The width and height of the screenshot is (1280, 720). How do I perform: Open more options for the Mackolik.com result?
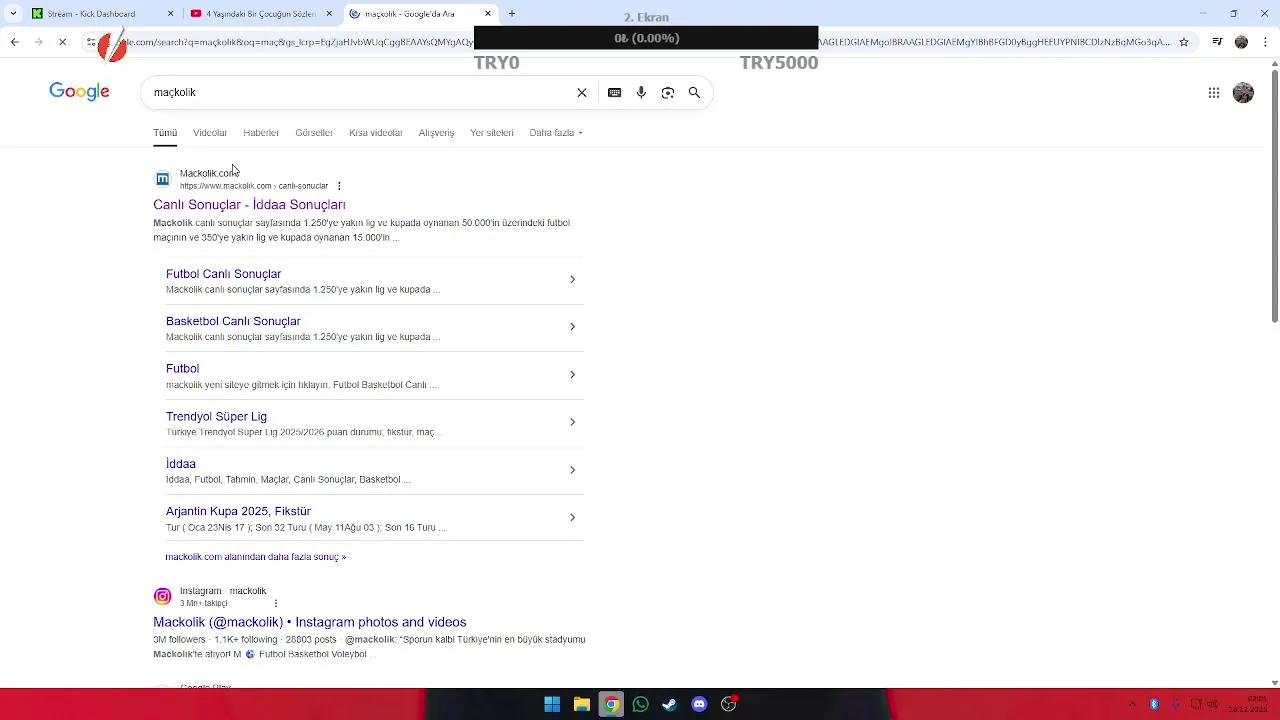[339, 186]
